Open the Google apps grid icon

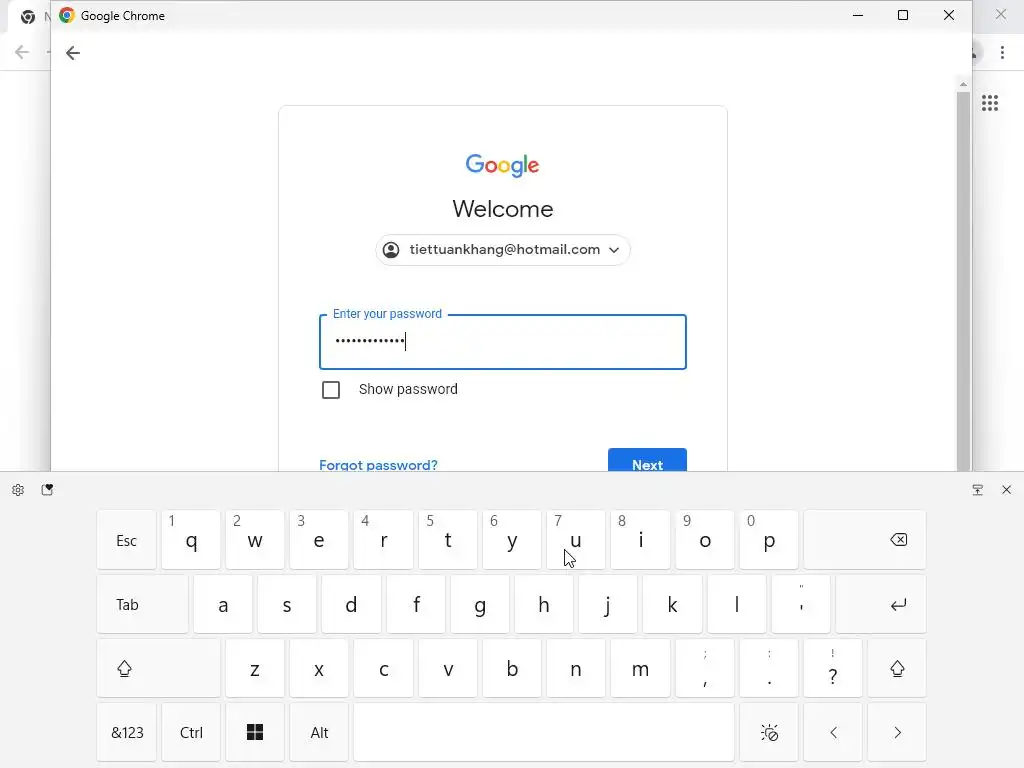click(x=989, y=103)
